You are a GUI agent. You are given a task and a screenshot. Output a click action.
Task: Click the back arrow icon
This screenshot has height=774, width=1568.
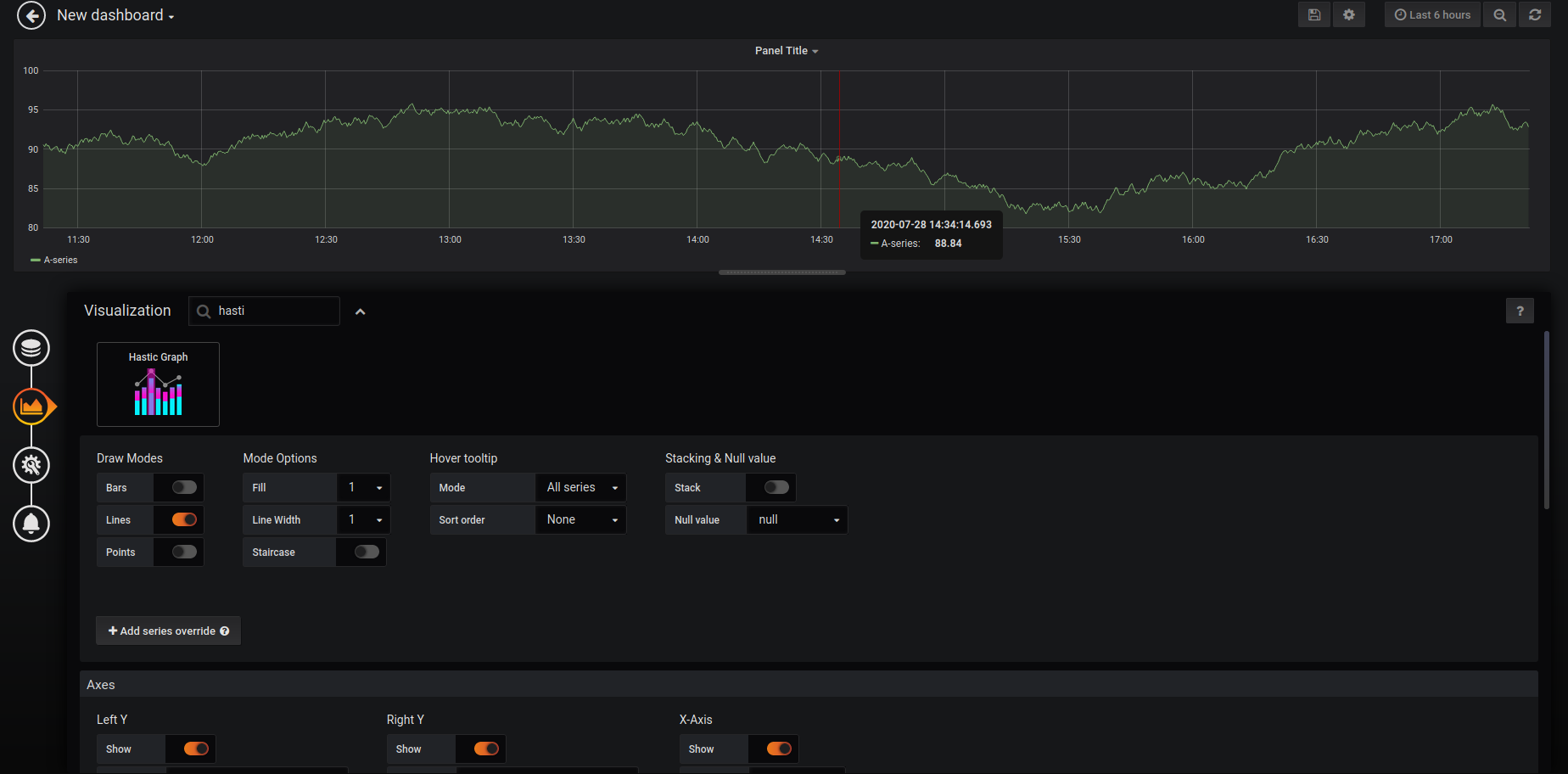tap(31, 15)
